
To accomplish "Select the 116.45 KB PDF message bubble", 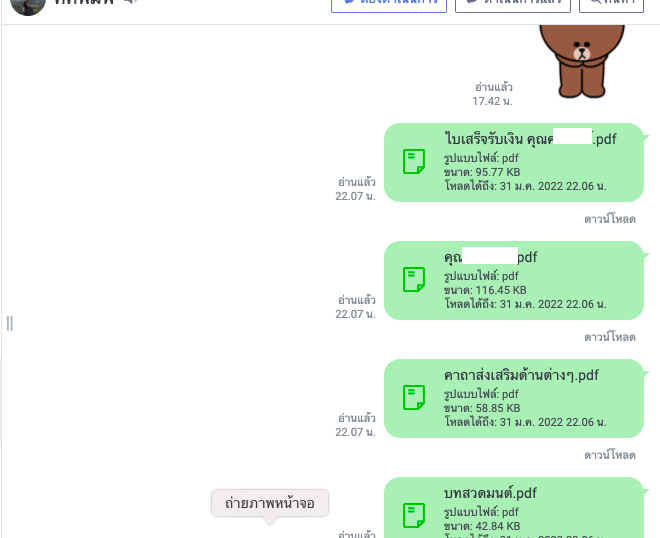I will (514, 280).
